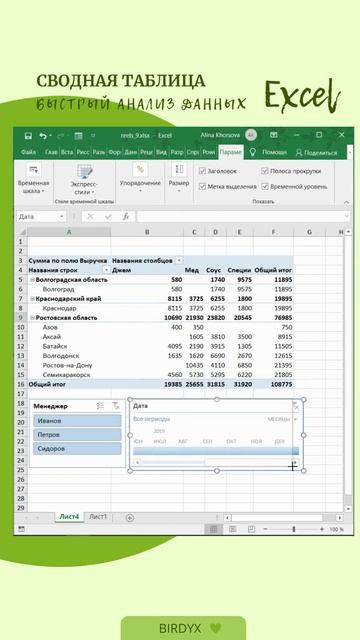Select all cells corner button
Screen dimensions: 360x640
(x=21, y=232)
